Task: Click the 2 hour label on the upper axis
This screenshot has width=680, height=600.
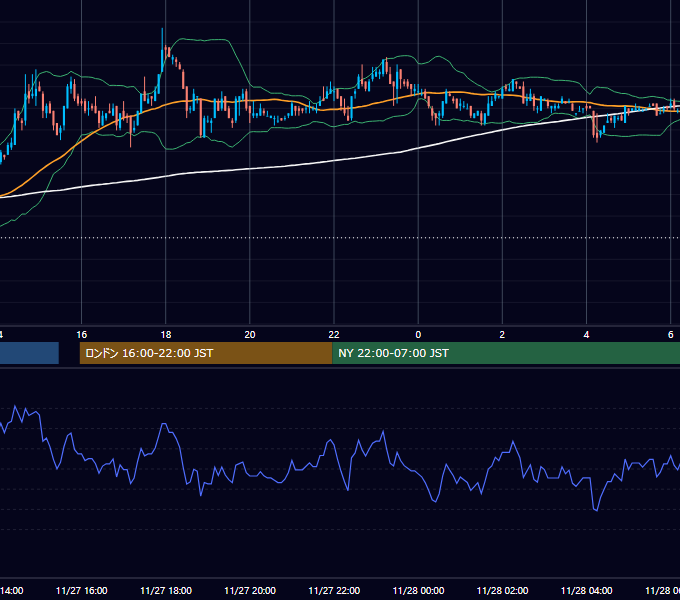Action: click(x=502, y=335)
